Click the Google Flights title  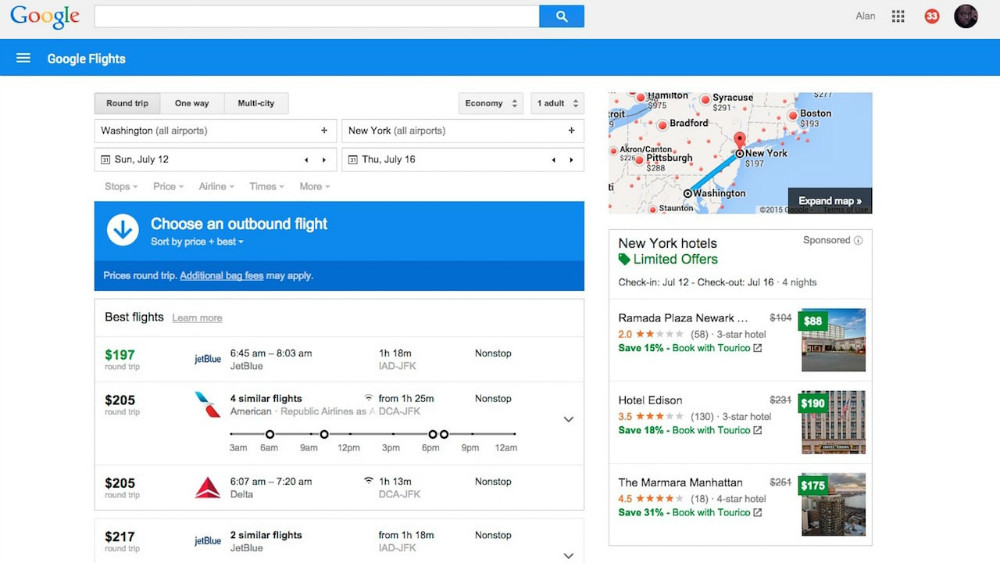point(86,59)
